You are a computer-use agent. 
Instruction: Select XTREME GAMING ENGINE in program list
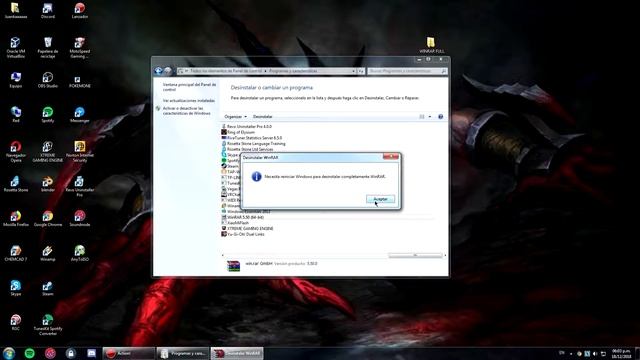click(x=247, y=229)
